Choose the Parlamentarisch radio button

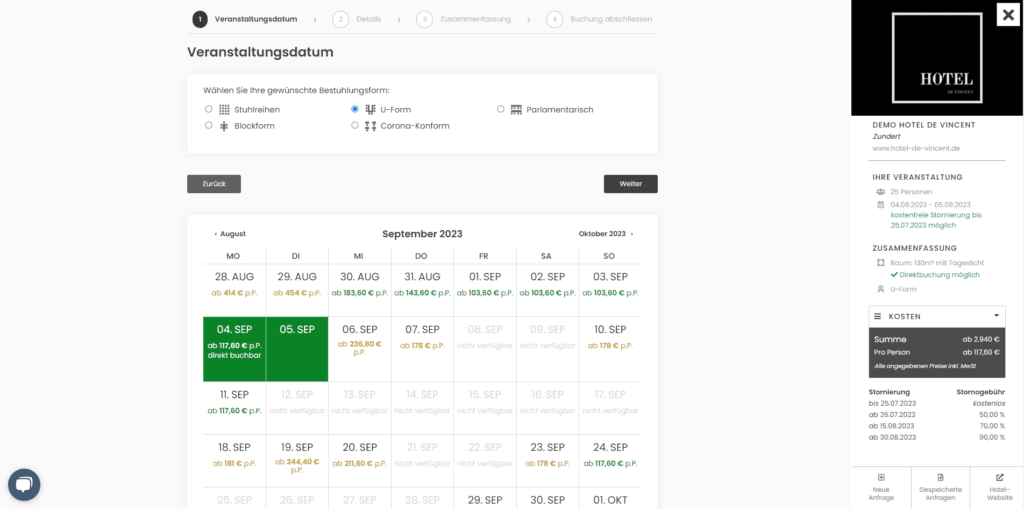(x=501, y=109)
